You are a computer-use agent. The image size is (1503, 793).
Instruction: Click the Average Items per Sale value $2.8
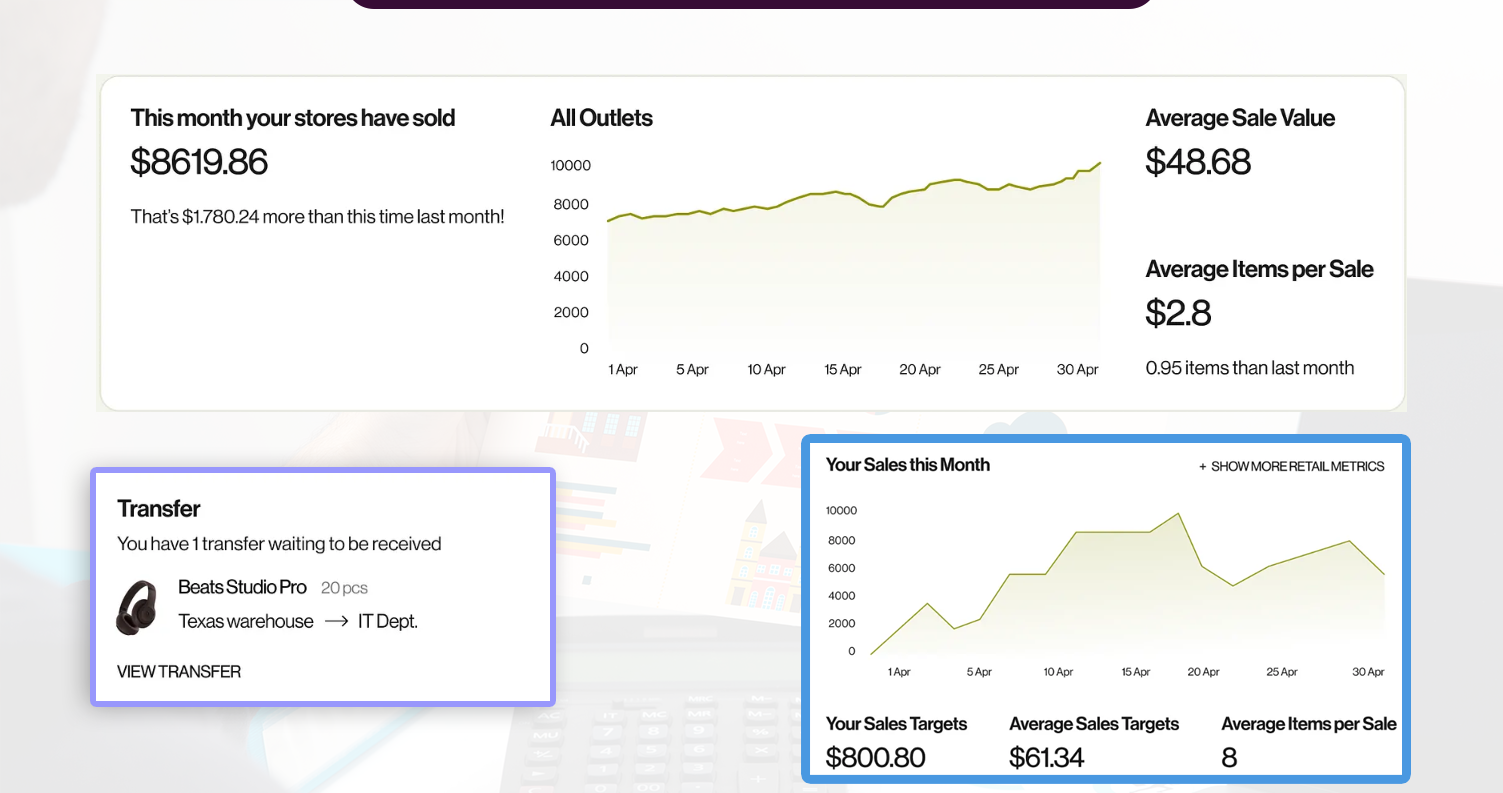click(x=1178, y=313)
